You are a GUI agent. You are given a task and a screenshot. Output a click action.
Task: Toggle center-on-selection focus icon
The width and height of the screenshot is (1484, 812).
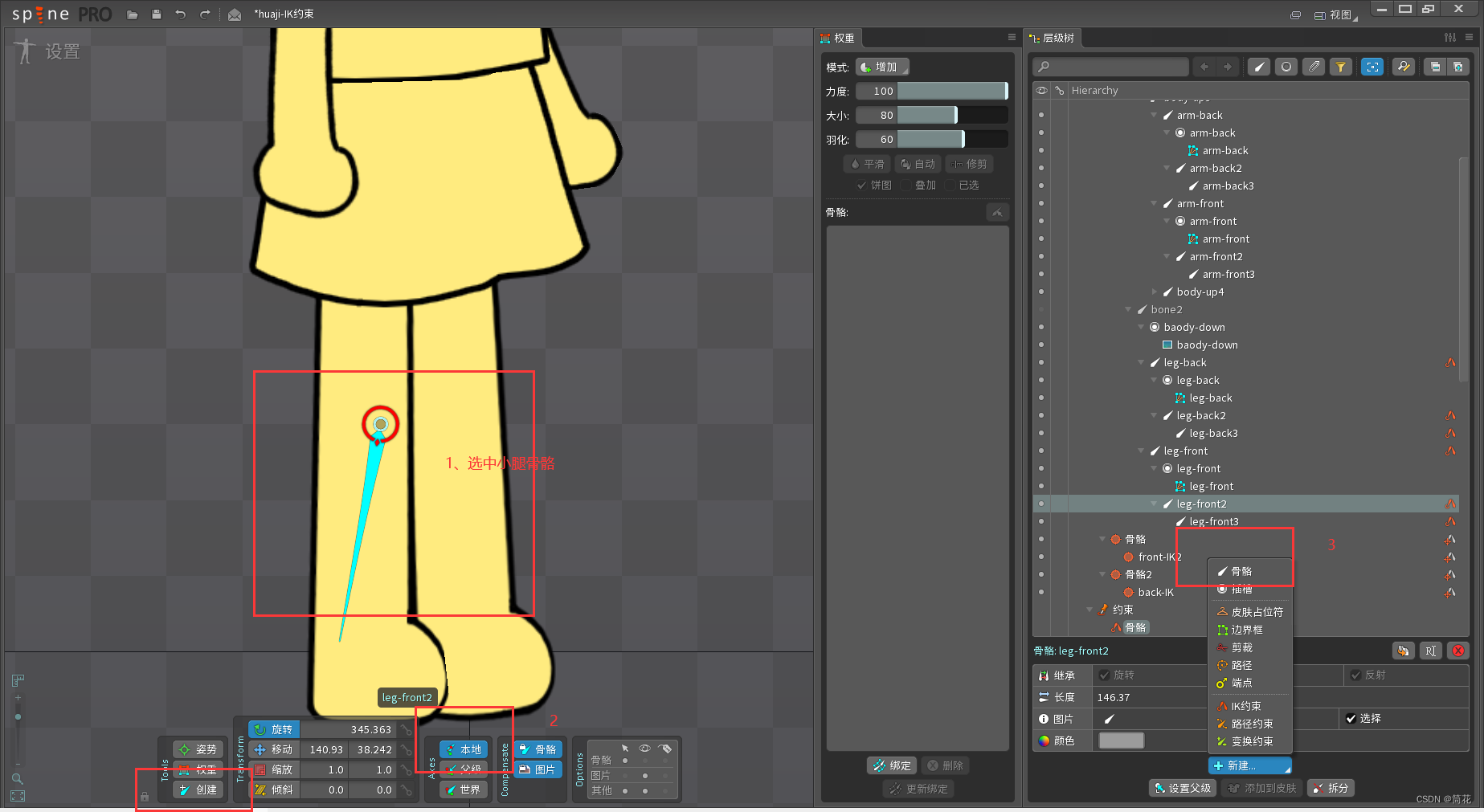pyautogui.click(x=1372, y=67)
